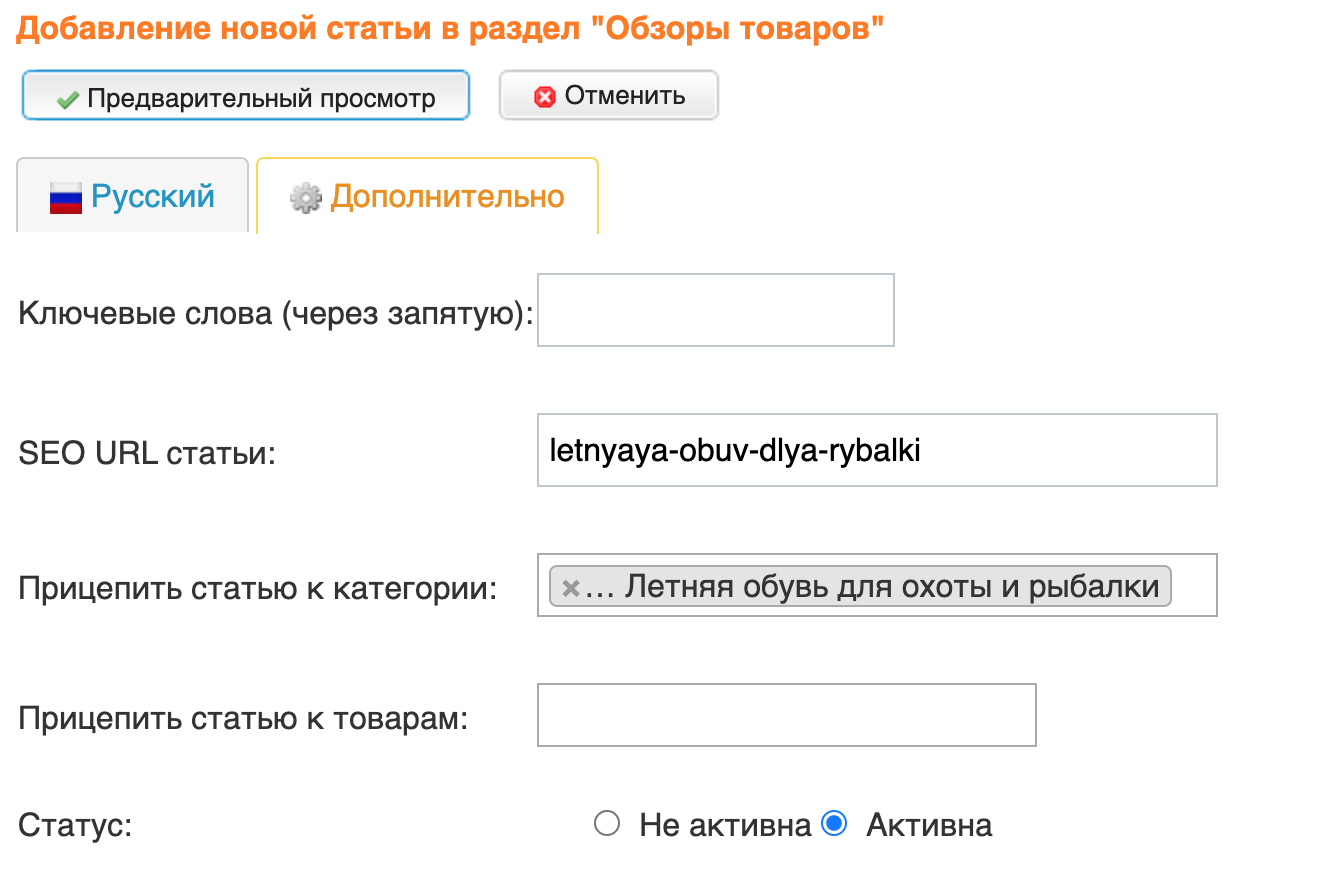Image resolution: width=1322 pixels, height=894 pixels.
Task: Focus the Ключевые слова input field
Action: pos(715,310)
